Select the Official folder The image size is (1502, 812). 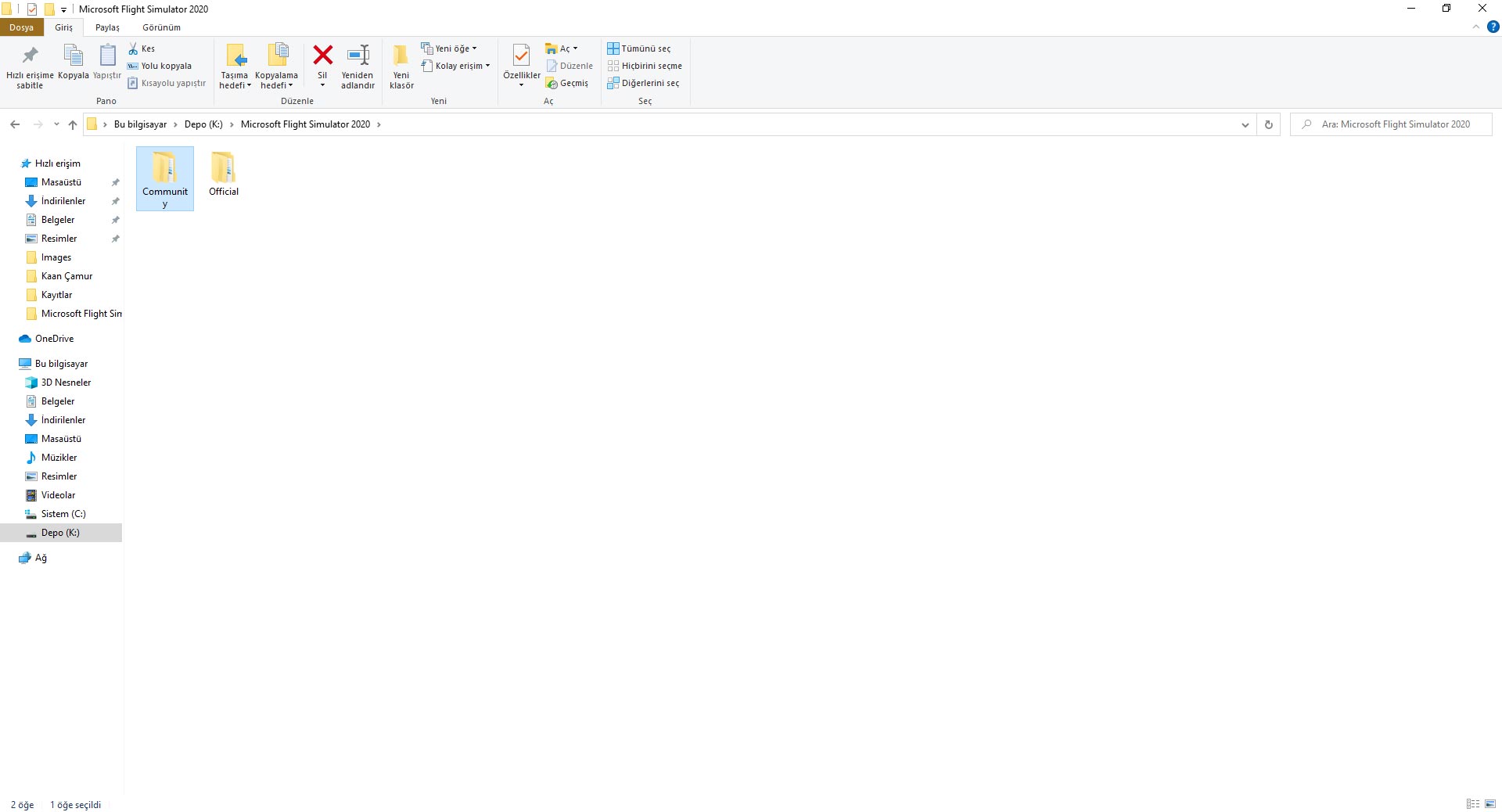click(223, 174)
